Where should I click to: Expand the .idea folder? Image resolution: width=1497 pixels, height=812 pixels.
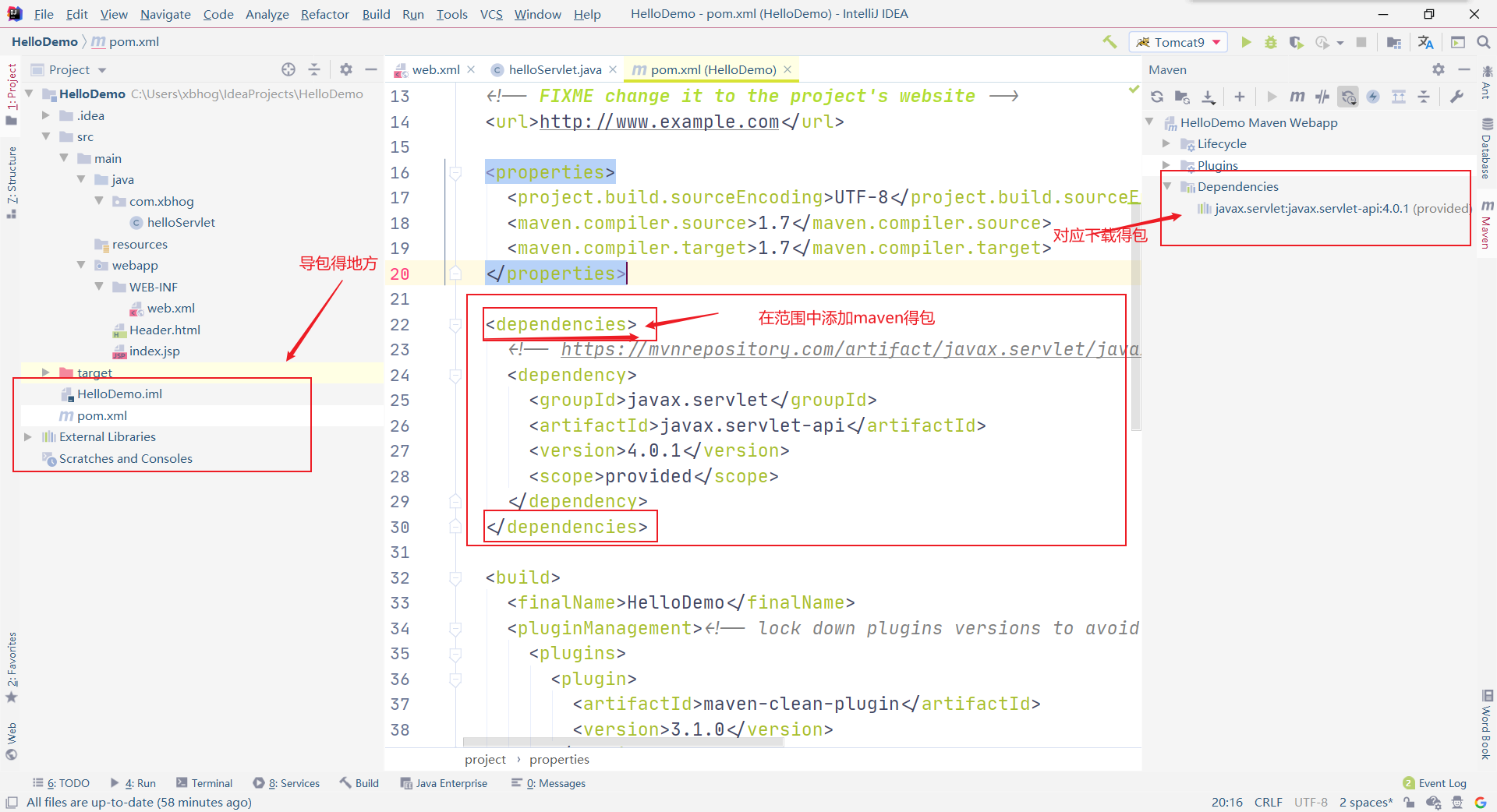[x=46, y=115]
